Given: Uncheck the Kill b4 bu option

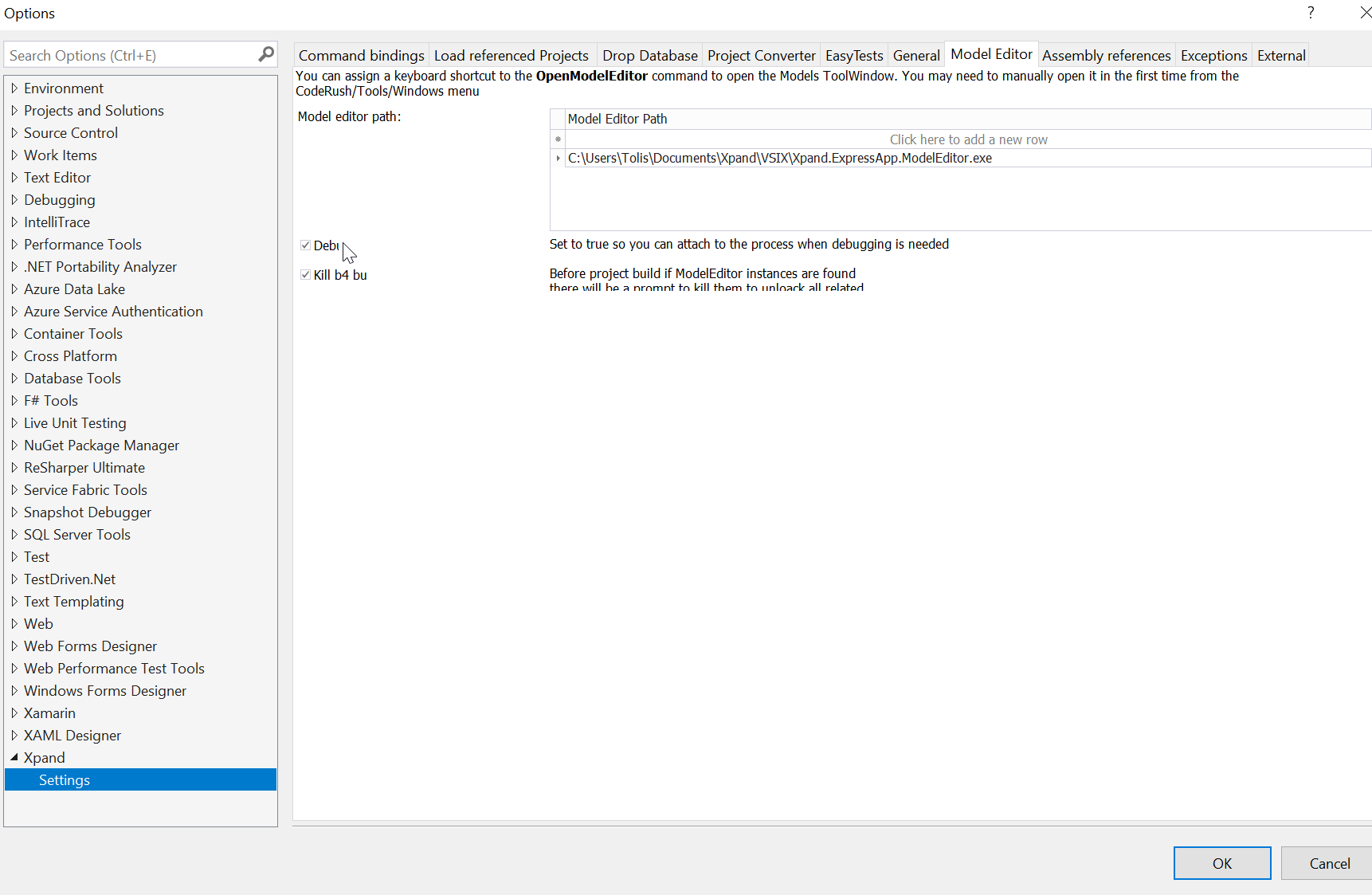Looking at the screenshot, I should (x=305, y=274).
